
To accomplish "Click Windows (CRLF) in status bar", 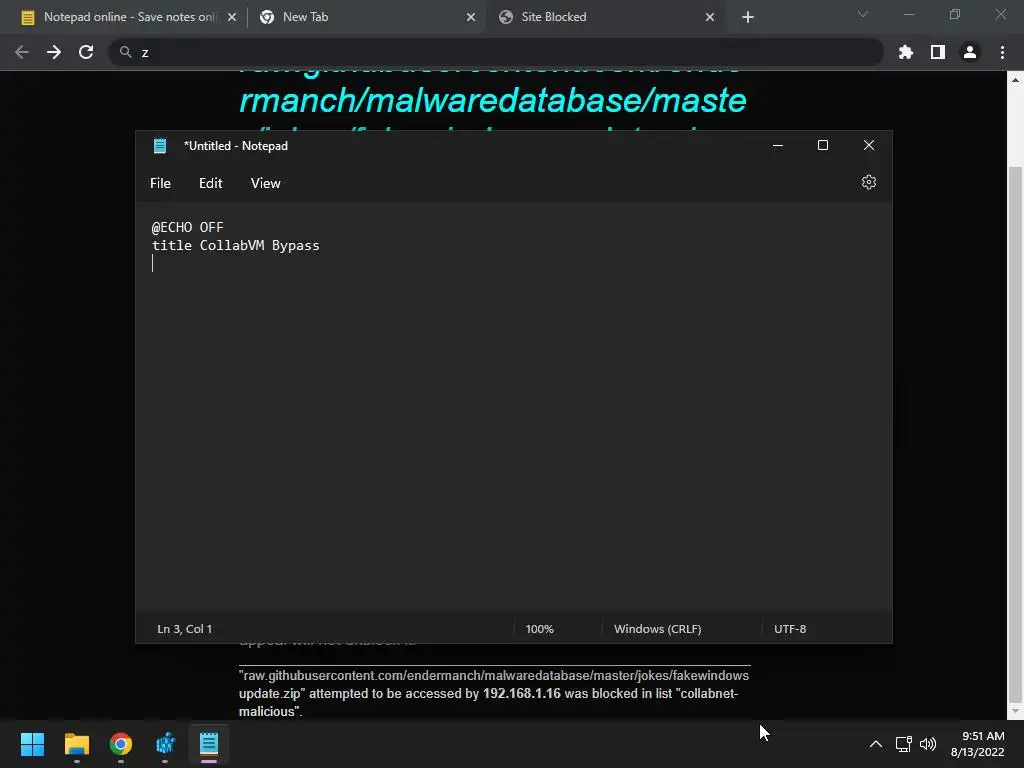I will (x=658, y=629).
